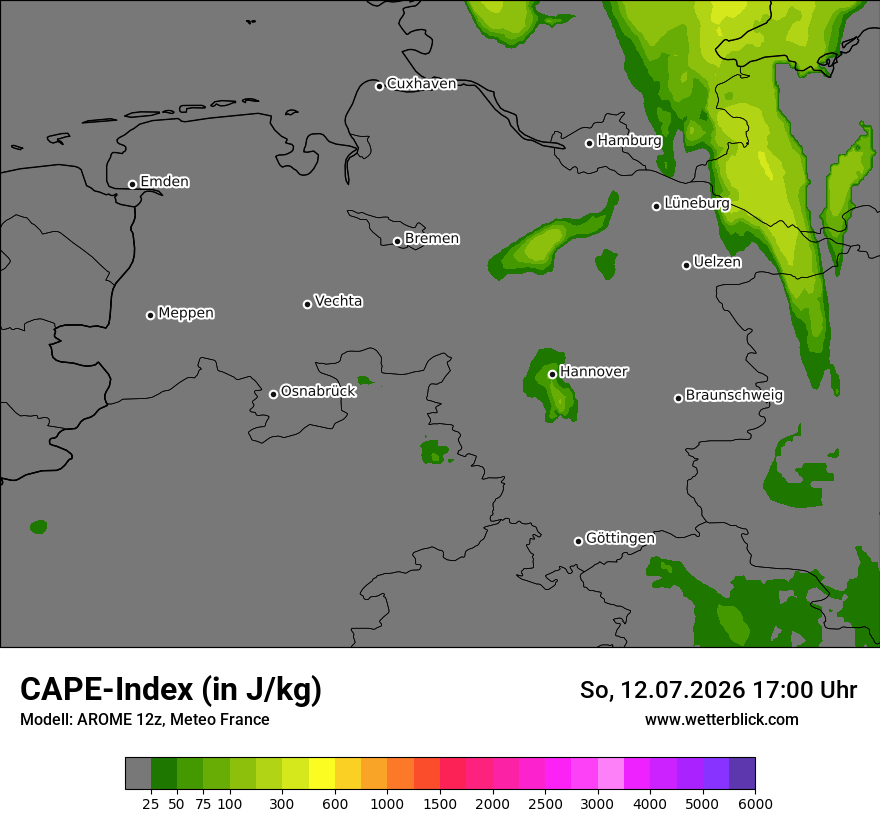880x830 pixels.
Task: Click the Osnabrück city marker dot
Action: 273,395
